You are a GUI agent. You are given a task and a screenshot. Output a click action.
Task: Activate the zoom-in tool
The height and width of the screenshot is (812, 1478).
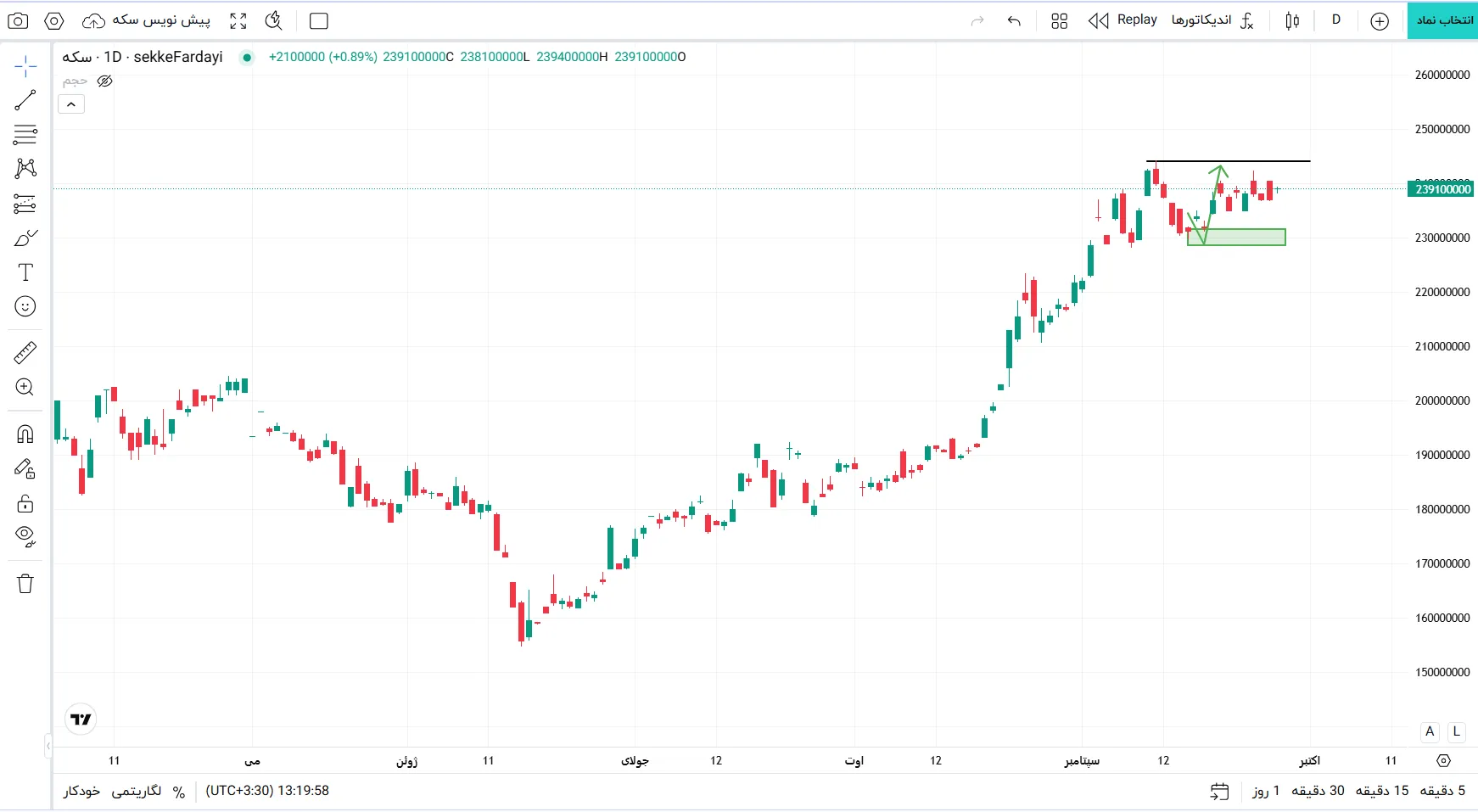coord(25,387)
